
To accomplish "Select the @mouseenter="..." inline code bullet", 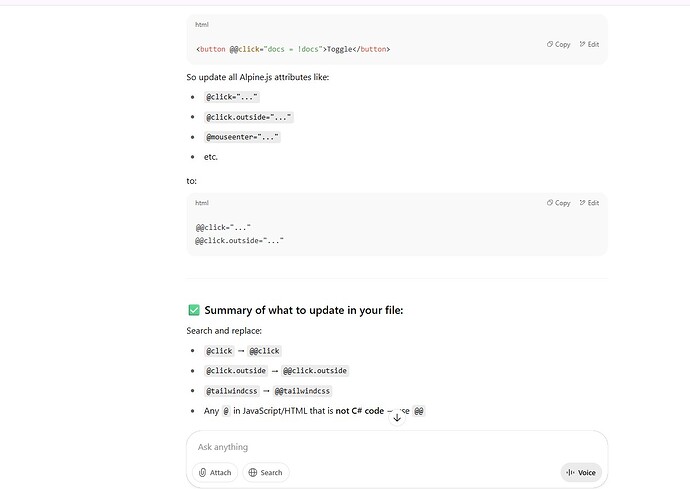I will (x=242, y=137).
